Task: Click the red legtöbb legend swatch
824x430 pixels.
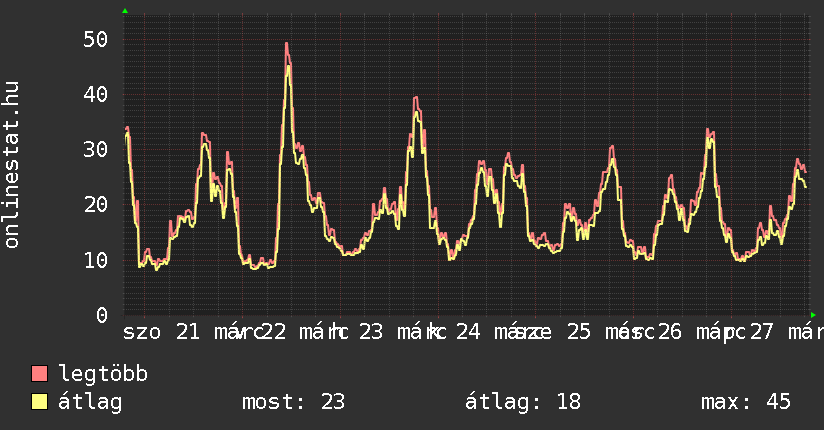Action: pyautogui.click(x=40, y=374)
